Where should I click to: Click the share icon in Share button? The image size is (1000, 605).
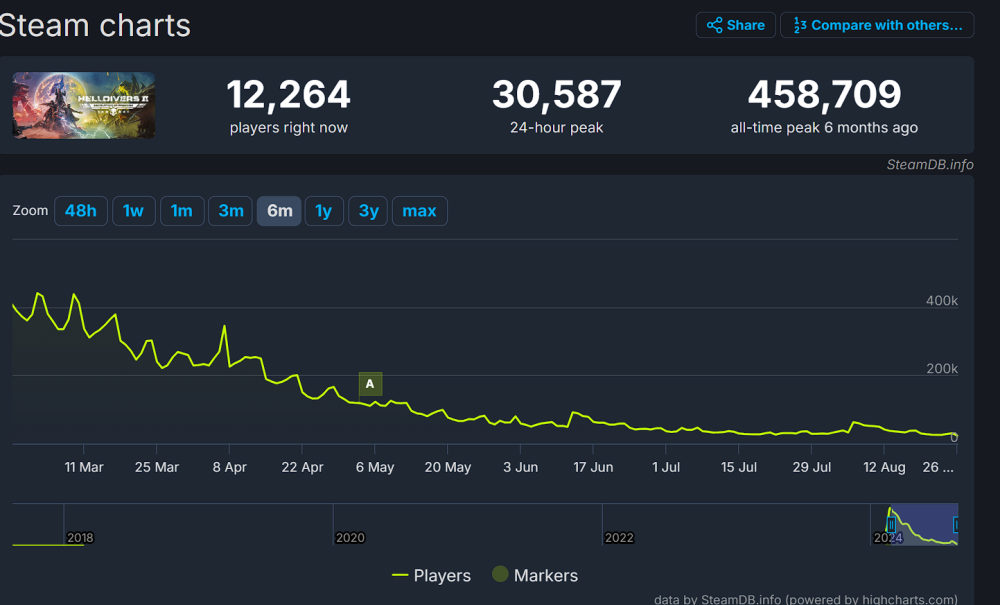point(714,25)
